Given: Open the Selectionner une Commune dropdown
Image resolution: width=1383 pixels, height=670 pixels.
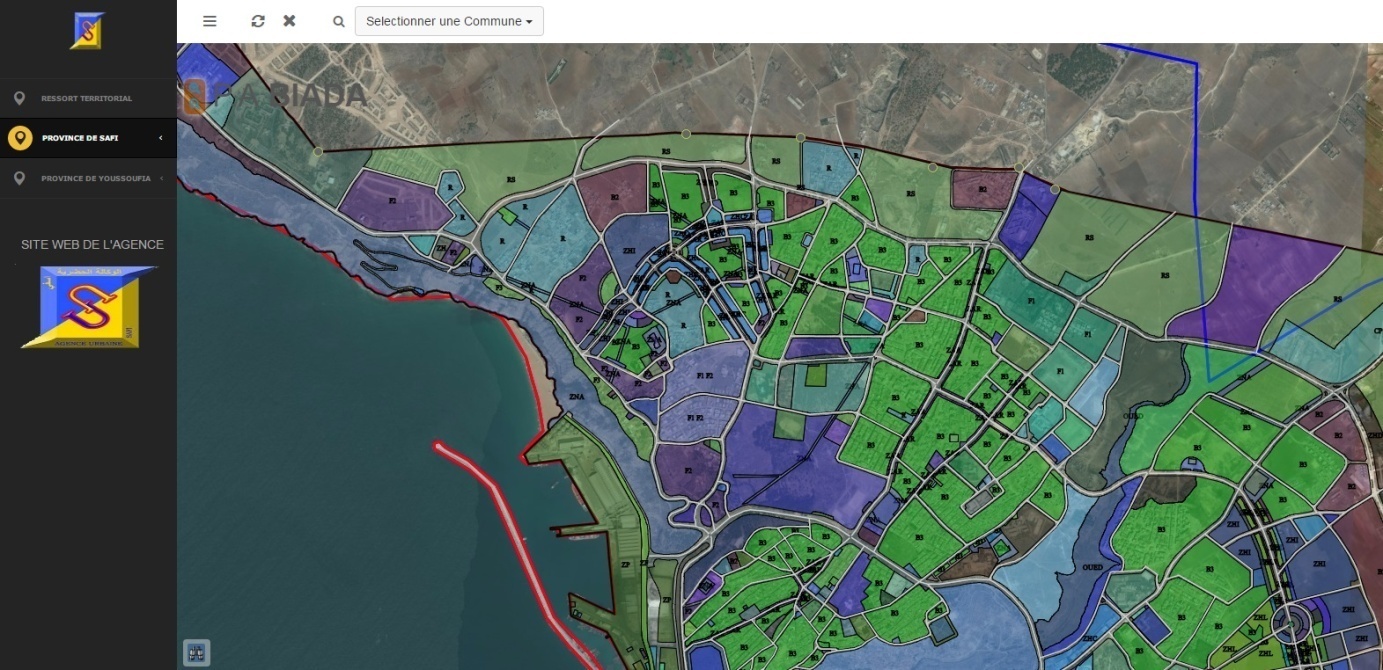Looking at the screenshot, I should [449, 21].
